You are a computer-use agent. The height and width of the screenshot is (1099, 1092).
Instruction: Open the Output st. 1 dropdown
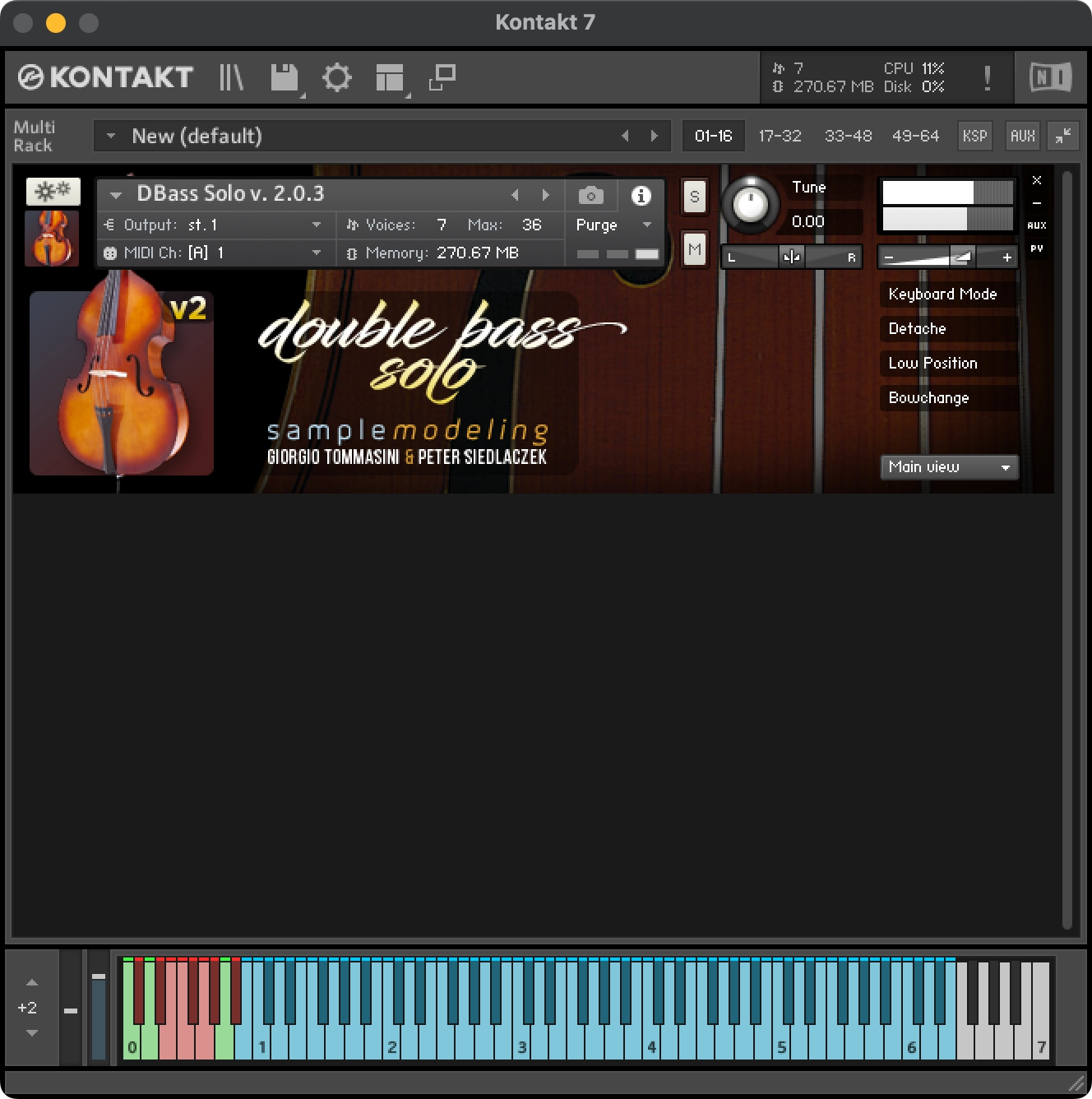click(216, 225)
